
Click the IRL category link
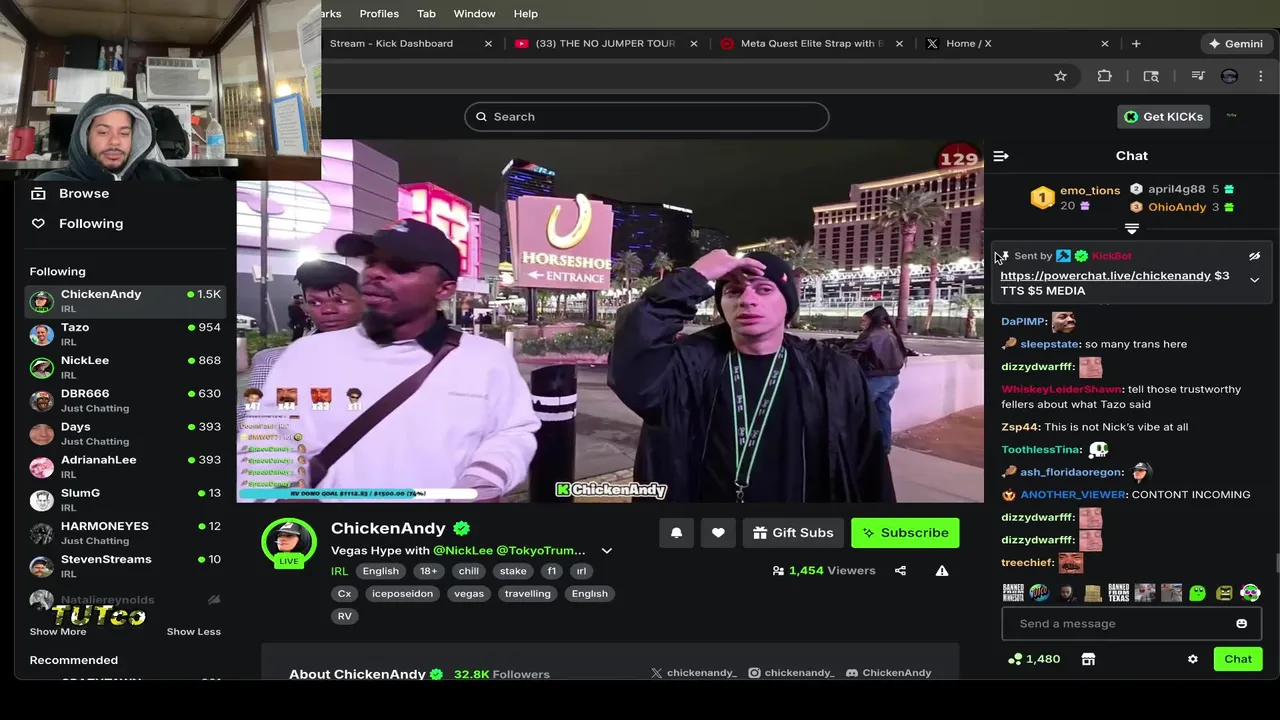[x=339, y=571]
